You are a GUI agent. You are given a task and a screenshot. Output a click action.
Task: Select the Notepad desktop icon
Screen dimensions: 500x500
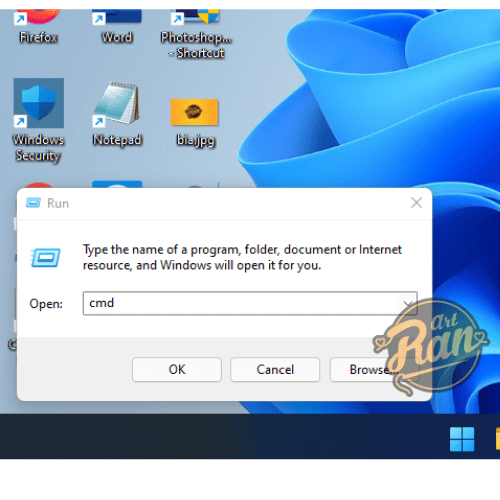pos(117,103)
